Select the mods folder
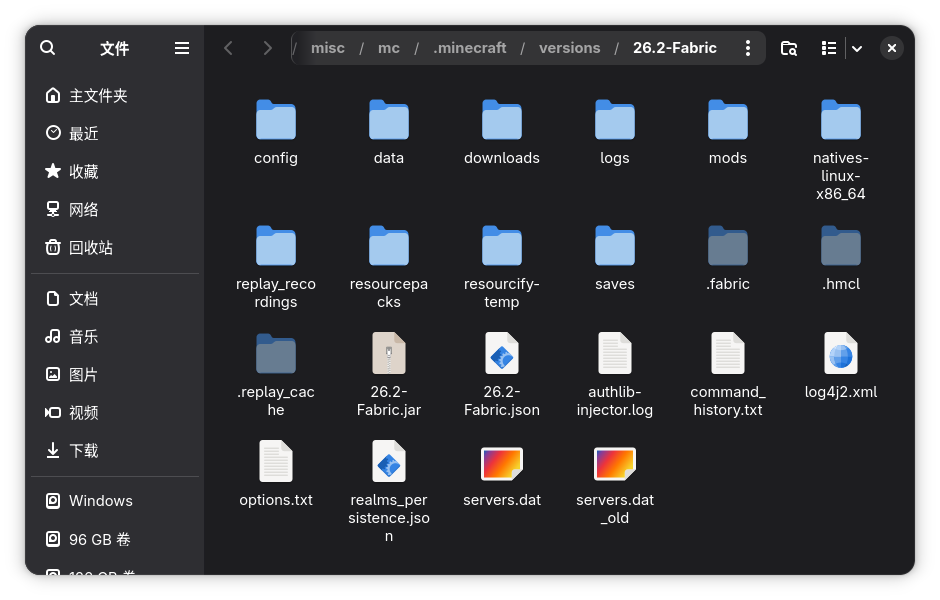The image size is (940, 600). click(x=728, y=132)
